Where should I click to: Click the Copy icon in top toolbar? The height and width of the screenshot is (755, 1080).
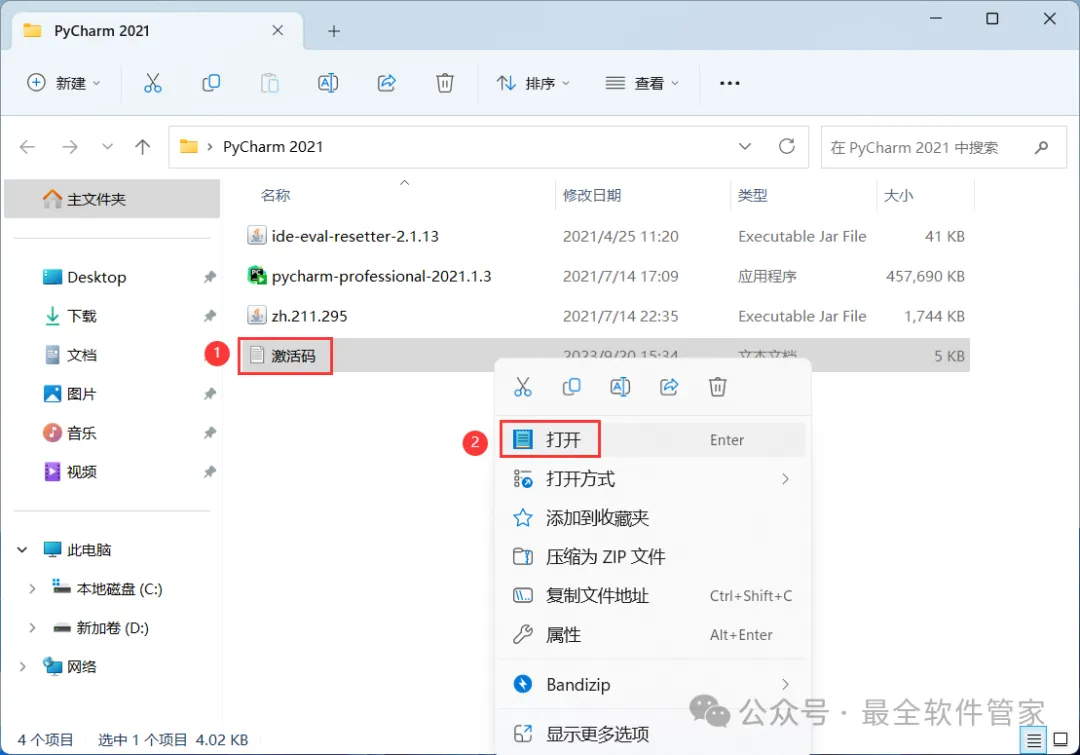211,83
